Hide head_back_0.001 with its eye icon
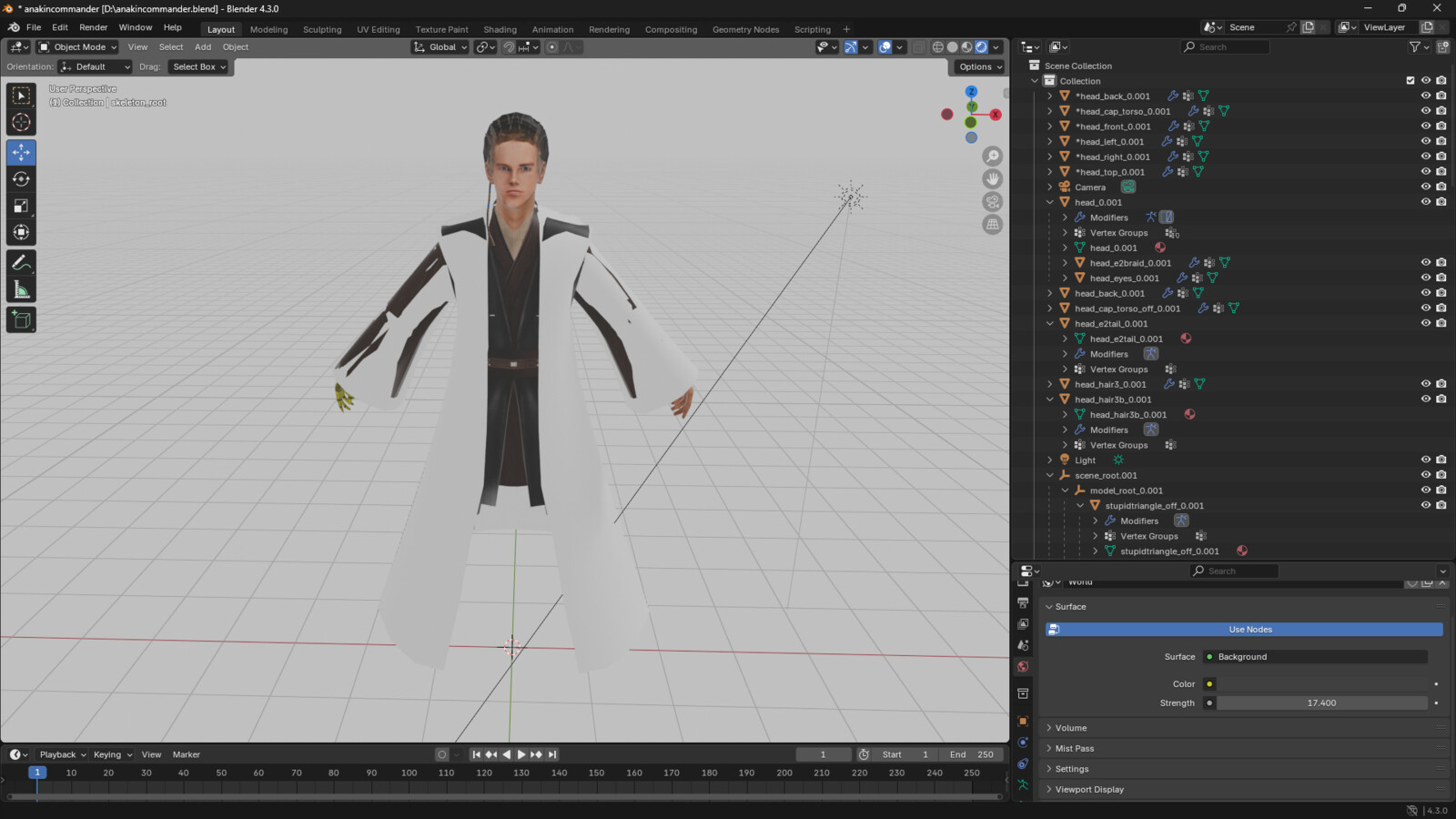The height and width of the screenshot is (819, 1456). [1426, 293]
